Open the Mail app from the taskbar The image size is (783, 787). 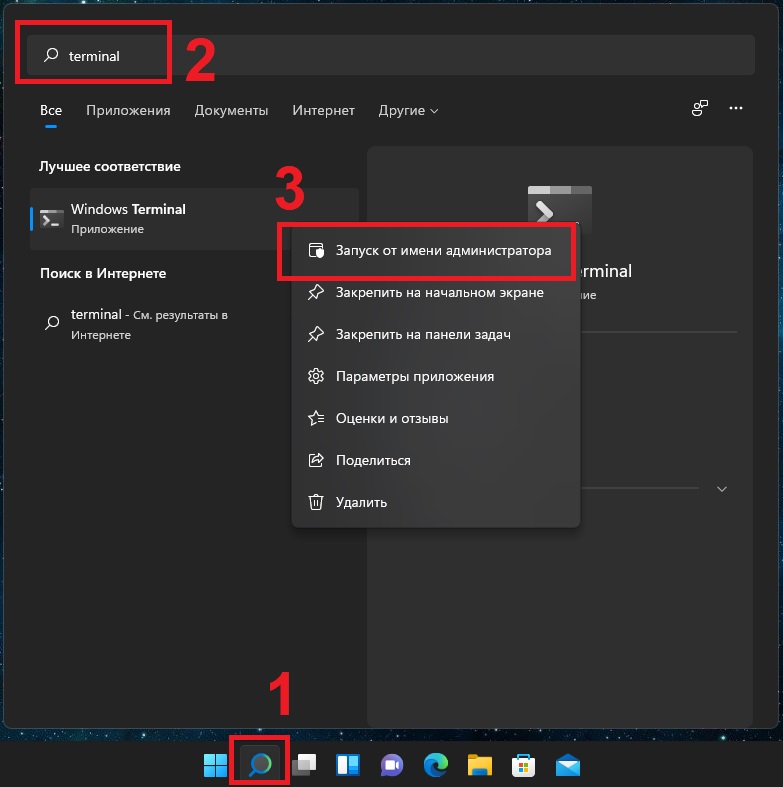tap(568, 766)
